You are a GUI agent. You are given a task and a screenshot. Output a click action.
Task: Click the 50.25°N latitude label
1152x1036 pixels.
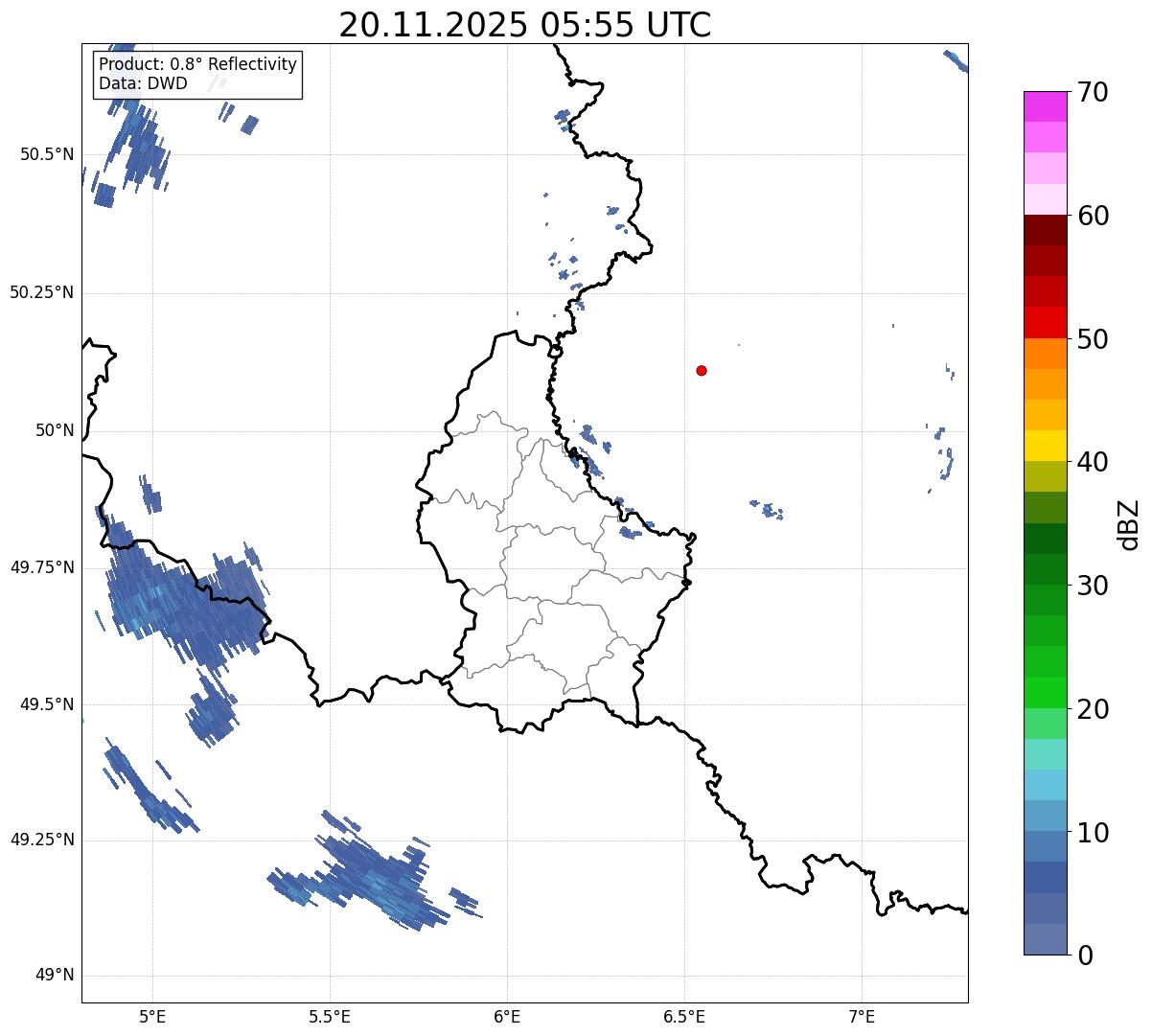[42, 292]
